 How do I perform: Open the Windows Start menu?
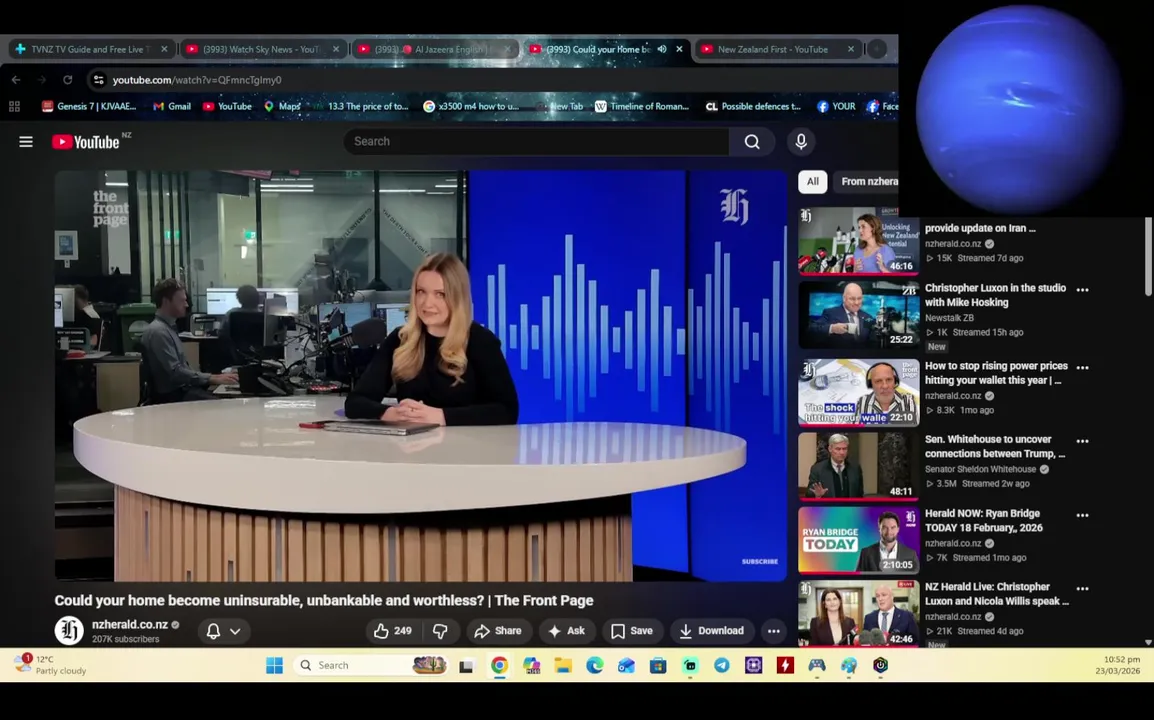tap(274, 666)
